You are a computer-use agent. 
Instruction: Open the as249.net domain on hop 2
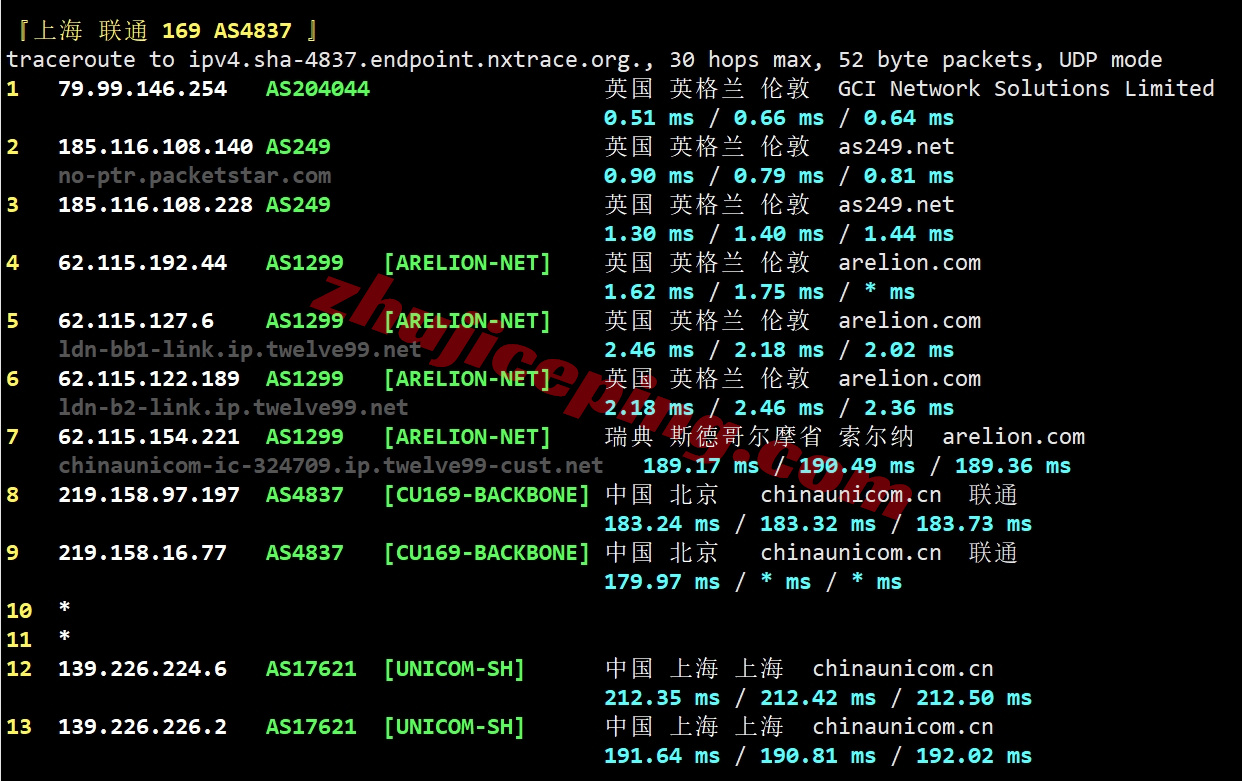(x=897, y=146)
